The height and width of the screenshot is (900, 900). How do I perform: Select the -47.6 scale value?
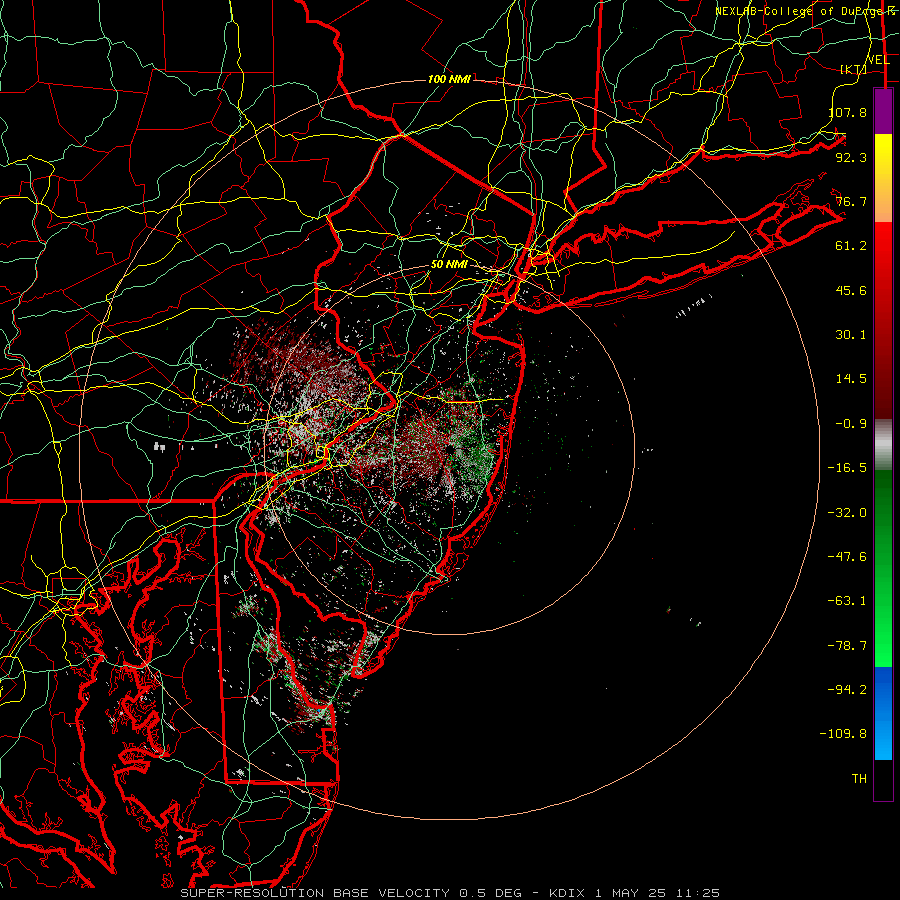[x=847, y=557]
